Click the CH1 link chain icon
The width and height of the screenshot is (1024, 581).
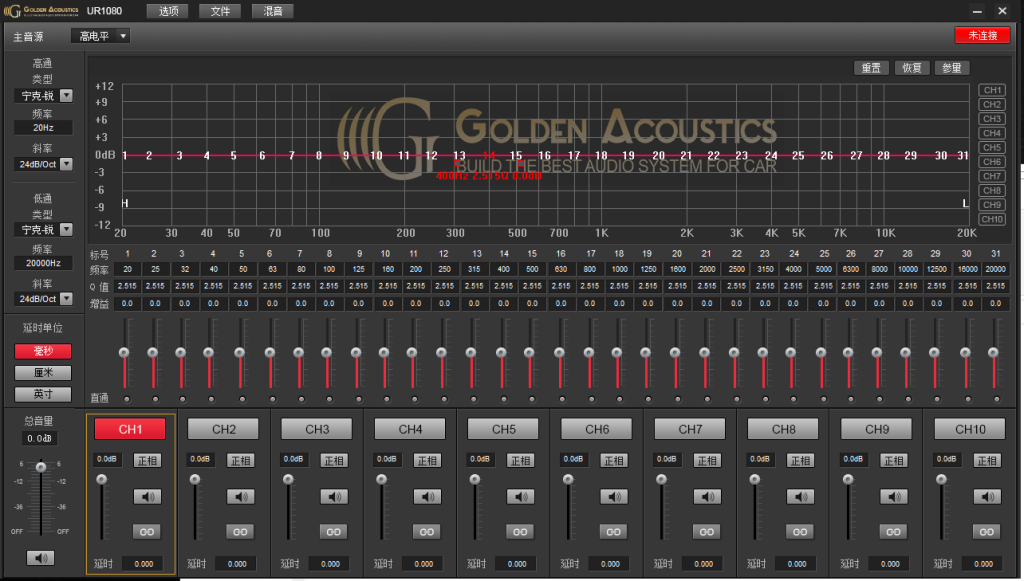(x=147, y=532)
